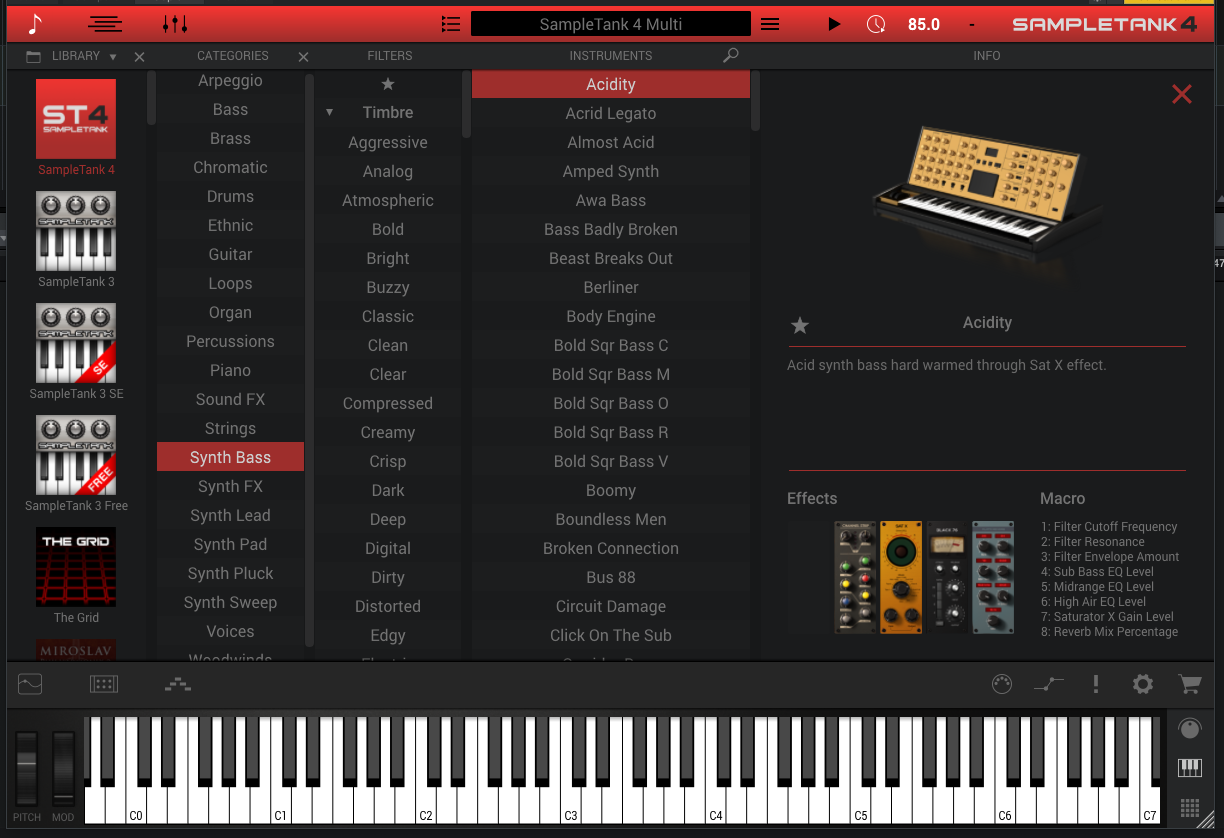Toggle the metronome clock icon
This screenshot has height=838, width=1224.
coord(876,24)
